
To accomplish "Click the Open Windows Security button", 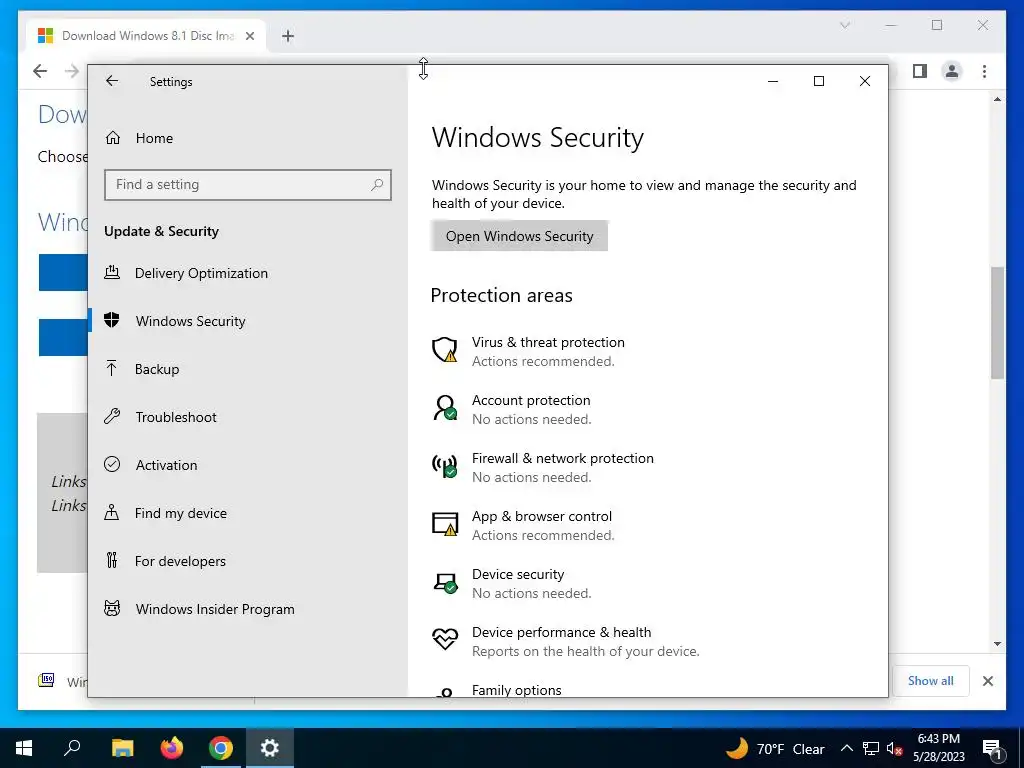I will coord(519,236).
